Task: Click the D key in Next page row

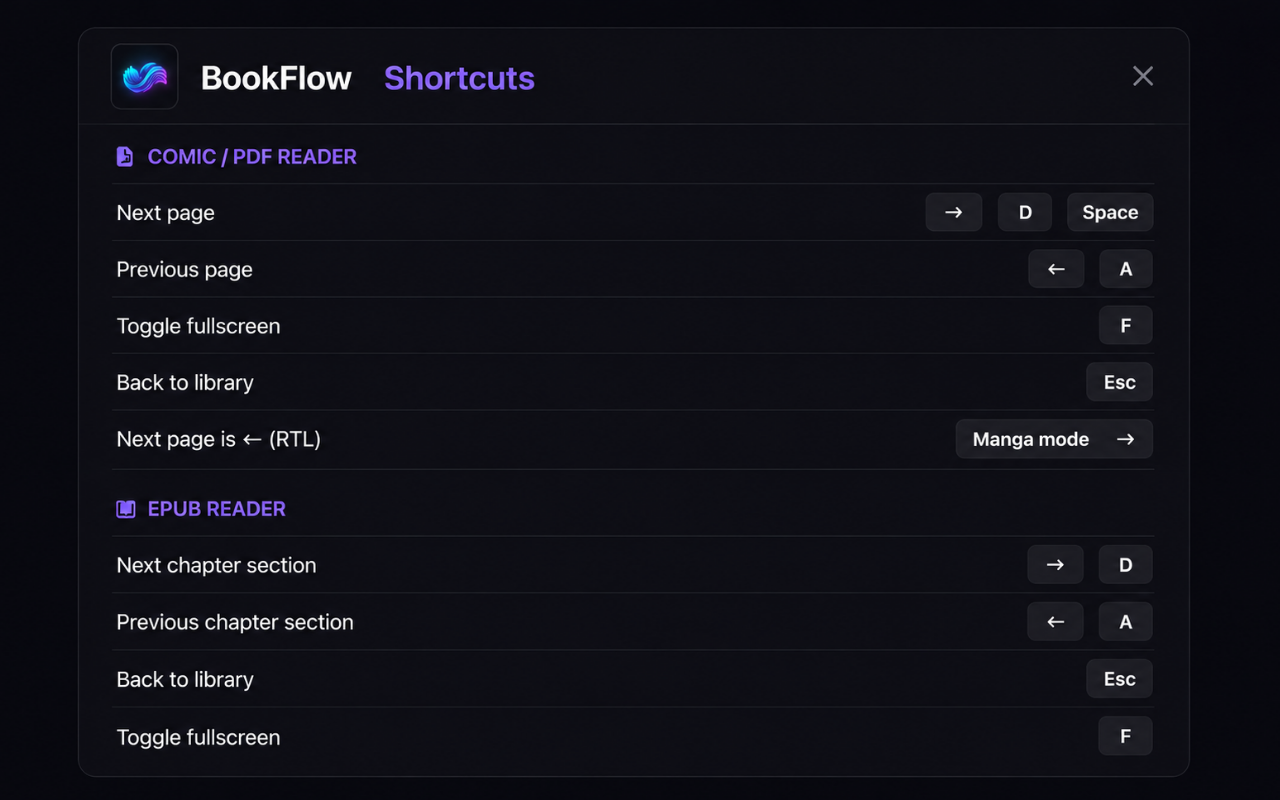Action: pyautogui.click(x=1025, y=212)
